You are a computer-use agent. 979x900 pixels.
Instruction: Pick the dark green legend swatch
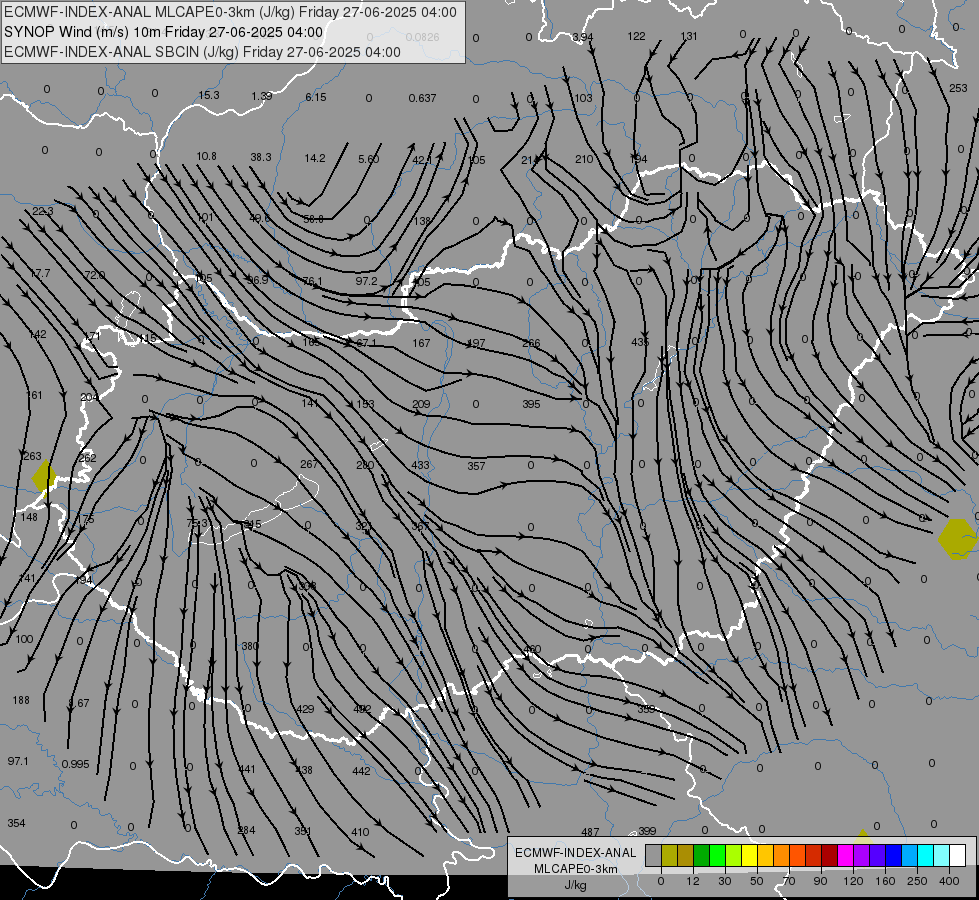point(702,855)
